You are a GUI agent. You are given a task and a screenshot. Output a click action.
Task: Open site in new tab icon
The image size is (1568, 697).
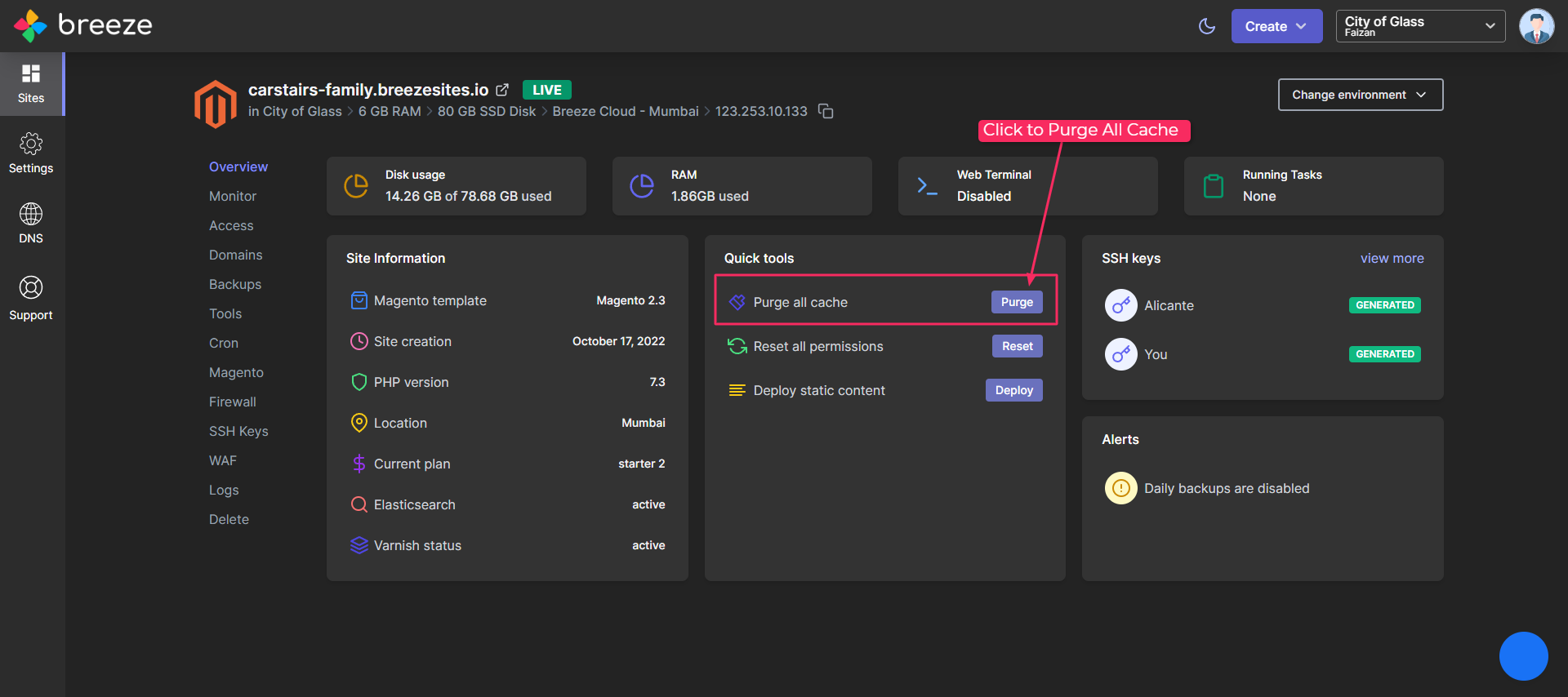pyautogui.click(x=502, y=90)
